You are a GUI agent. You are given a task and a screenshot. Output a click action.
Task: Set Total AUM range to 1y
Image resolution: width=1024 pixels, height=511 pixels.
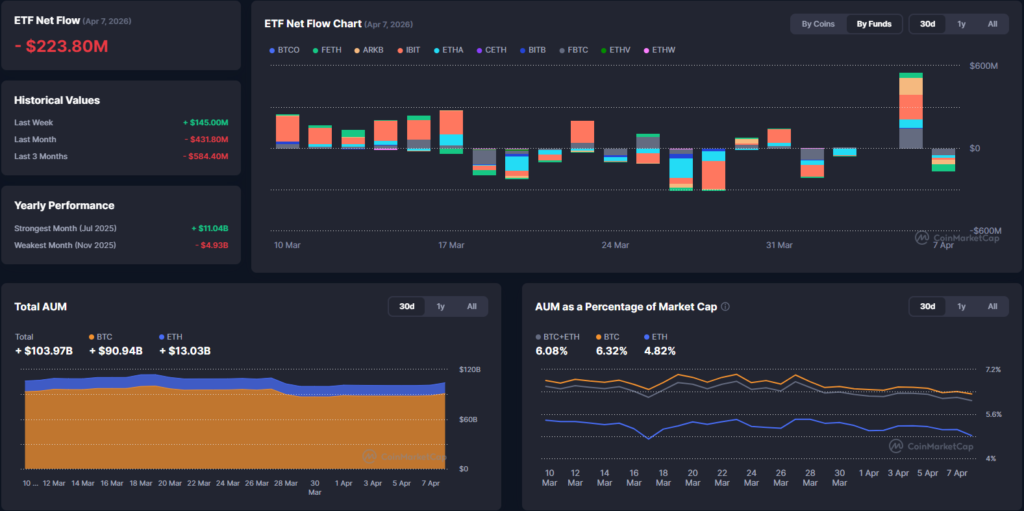pyautogui.click(x=440, y=306)
